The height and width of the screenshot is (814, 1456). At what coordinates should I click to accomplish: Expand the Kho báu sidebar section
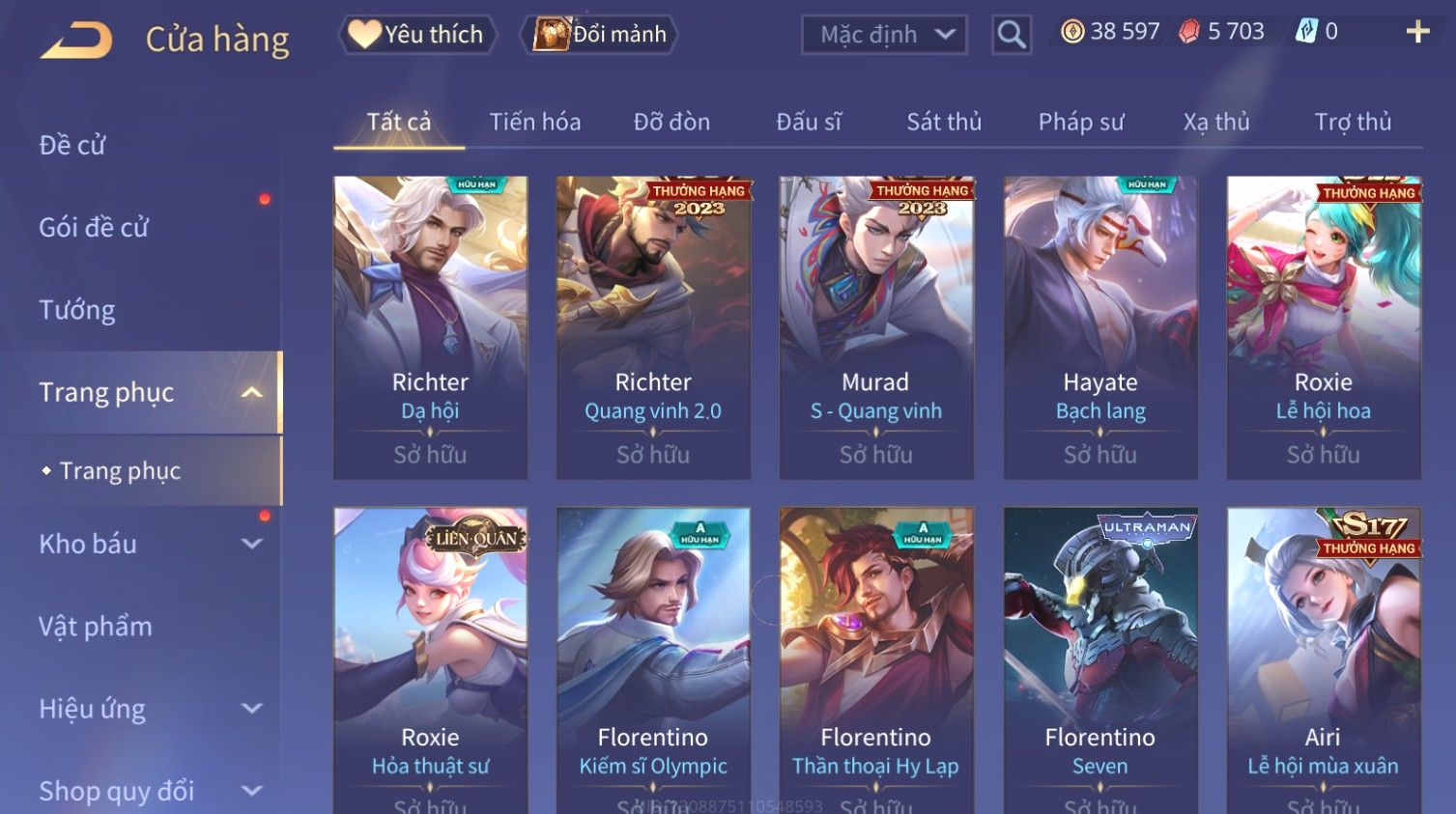[x=251, y=544]
